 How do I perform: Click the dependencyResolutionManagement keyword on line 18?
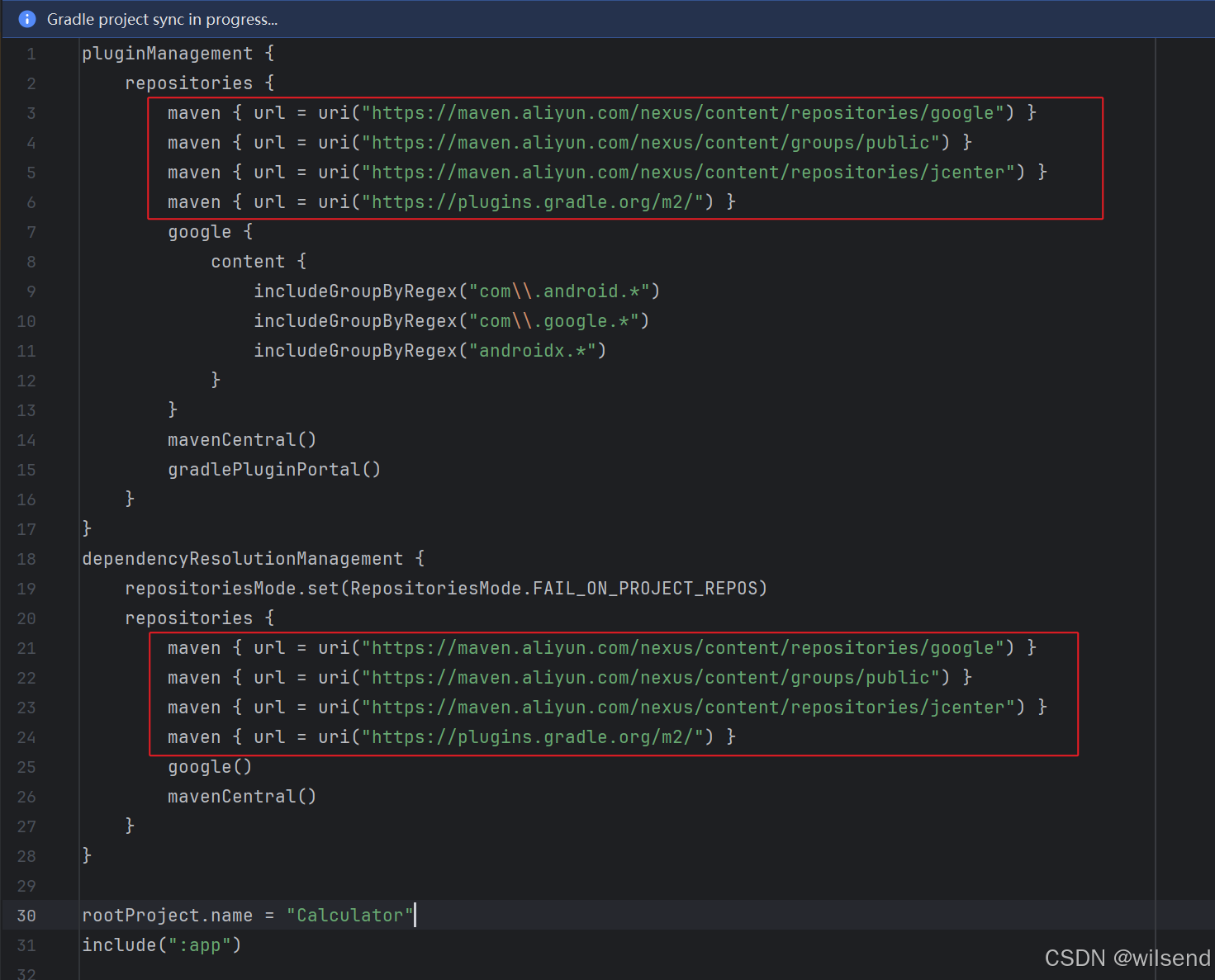pos(243,558)
